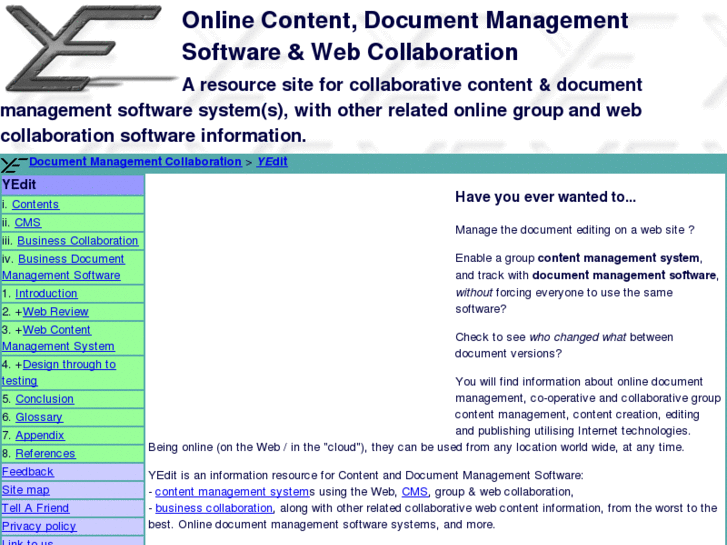The height and width of the screenshot is (545, 727).
Task: Open Business Document Management Software link
Action: coord(63,267)
